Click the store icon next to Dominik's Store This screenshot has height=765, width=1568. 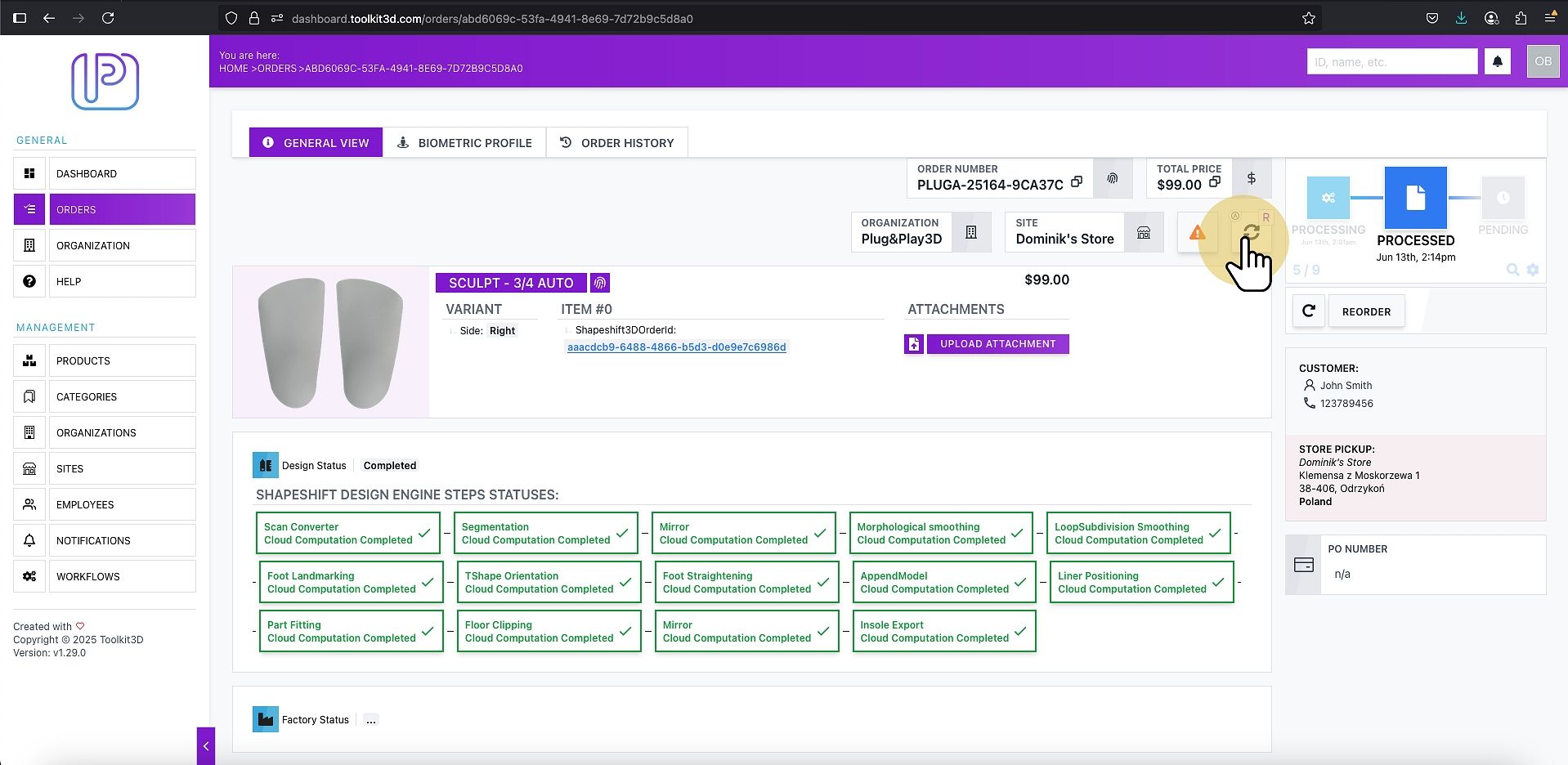coord(1144,232)
